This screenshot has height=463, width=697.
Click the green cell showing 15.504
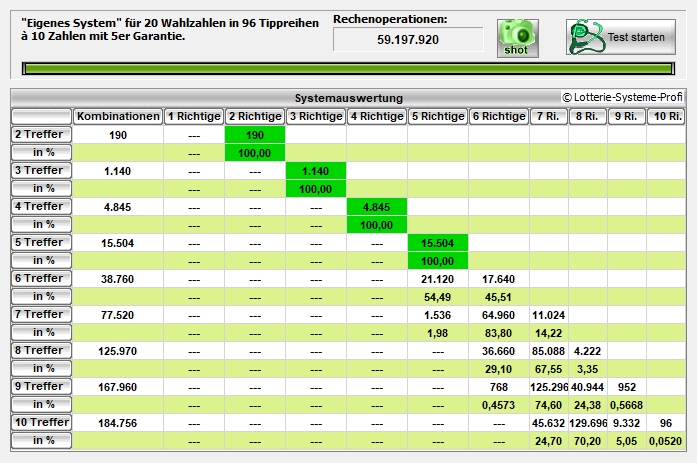437,243
